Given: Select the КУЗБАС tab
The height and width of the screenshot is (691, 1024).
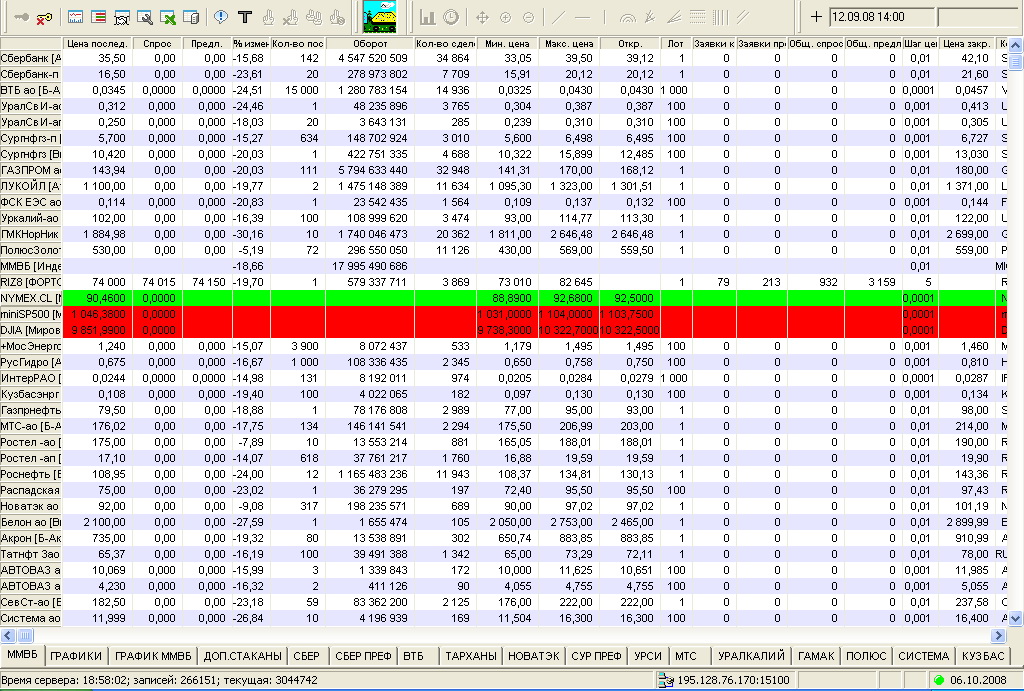Looking at the screenshot, I should pyautogui.click(x=983, y=656).
